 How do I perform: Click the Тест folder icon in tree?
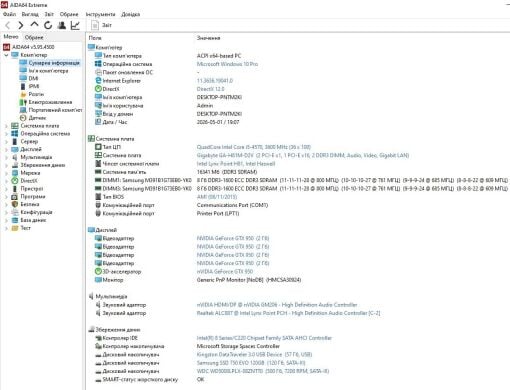pyautogui.click(x=15, y=228)
